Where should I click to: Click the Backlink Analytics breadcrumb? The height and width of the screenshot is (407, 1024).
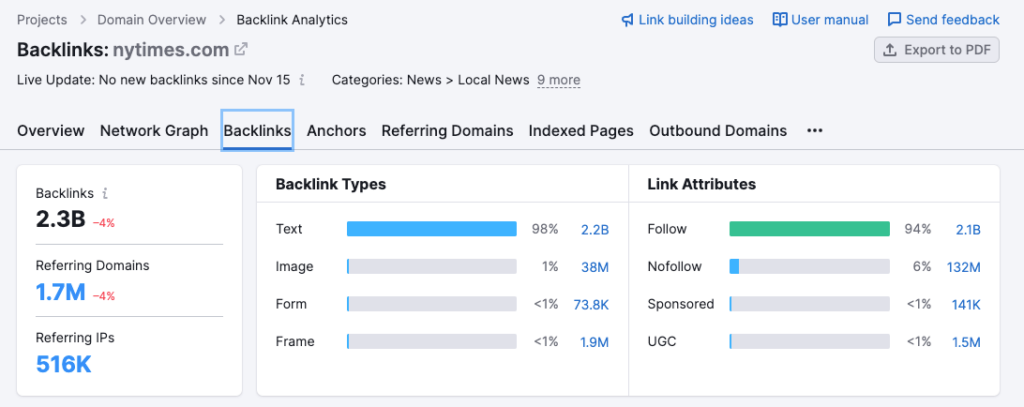coord(292,20)
